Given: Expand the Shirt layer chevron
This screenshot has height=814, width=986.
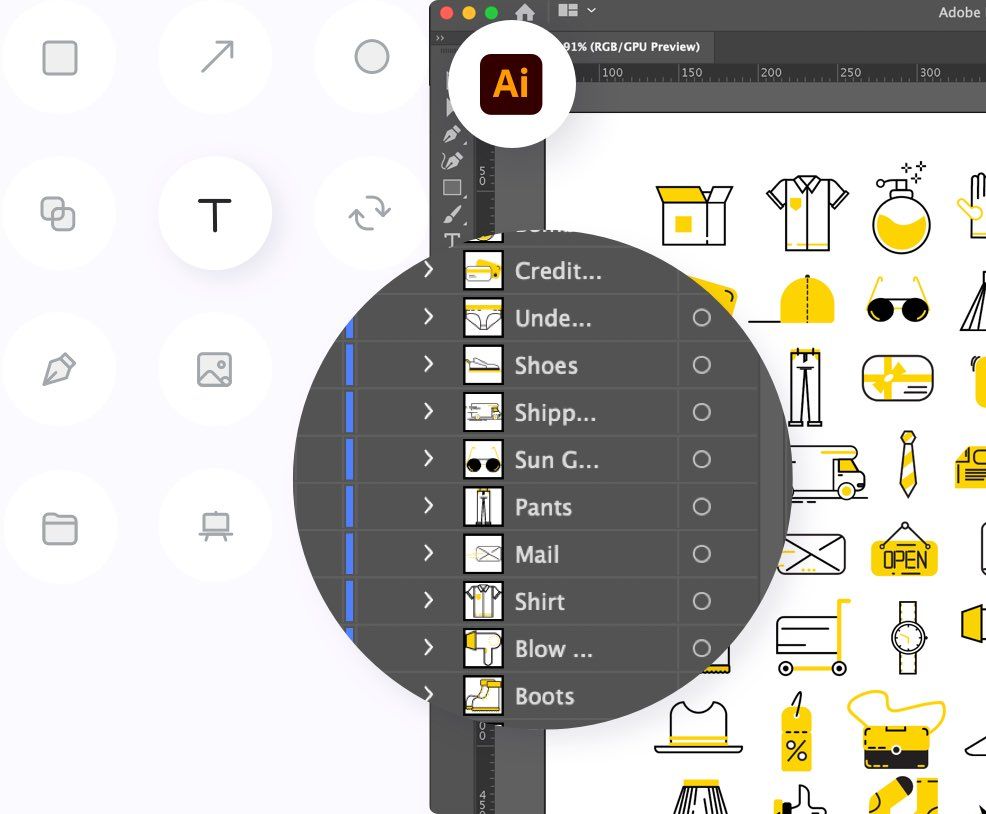Looking at the screenshot, I should 428,601.
